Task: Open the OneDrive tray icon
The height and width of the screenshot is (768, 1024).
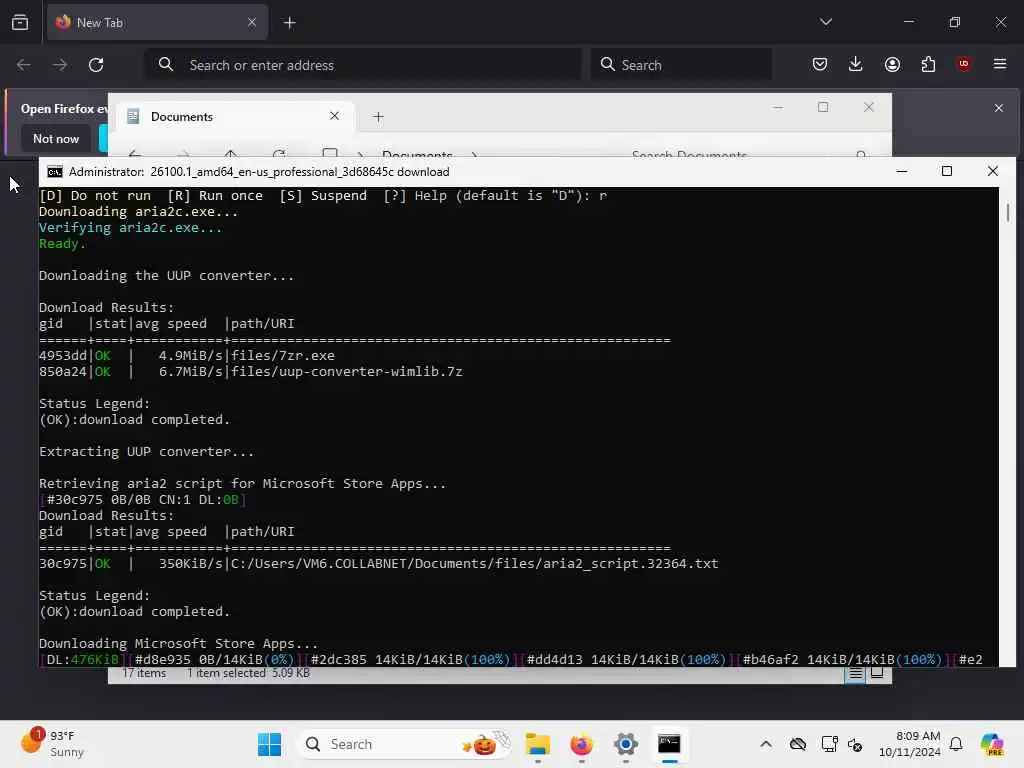Action: tap(797, 744)
